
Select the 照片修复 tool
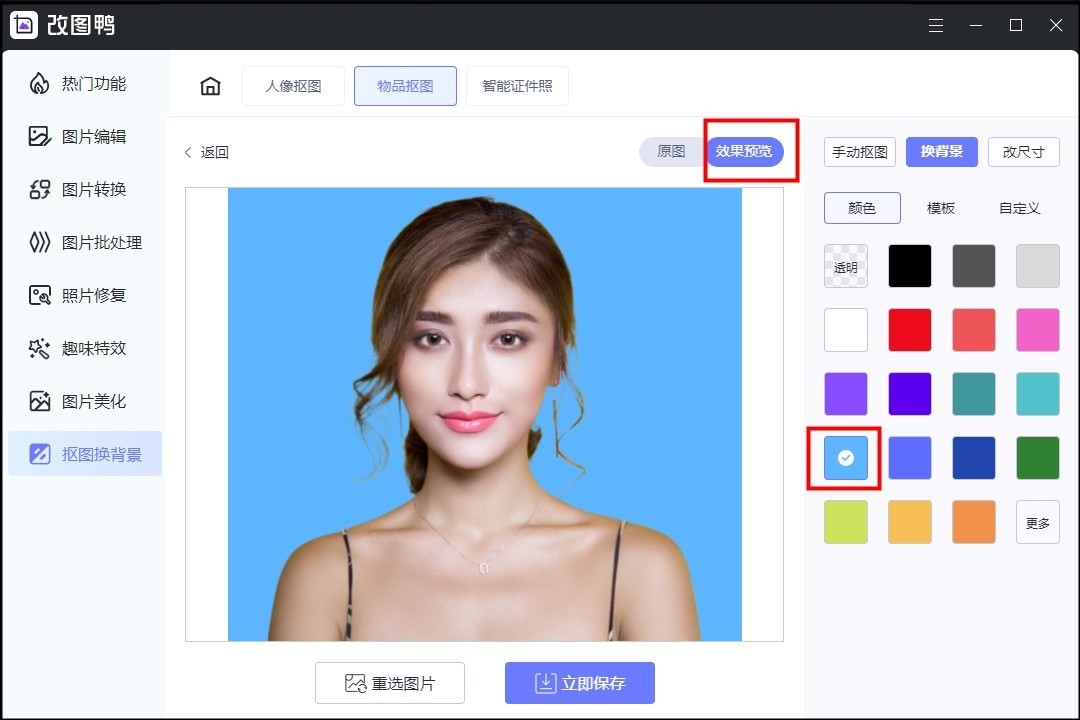[85, 294]
